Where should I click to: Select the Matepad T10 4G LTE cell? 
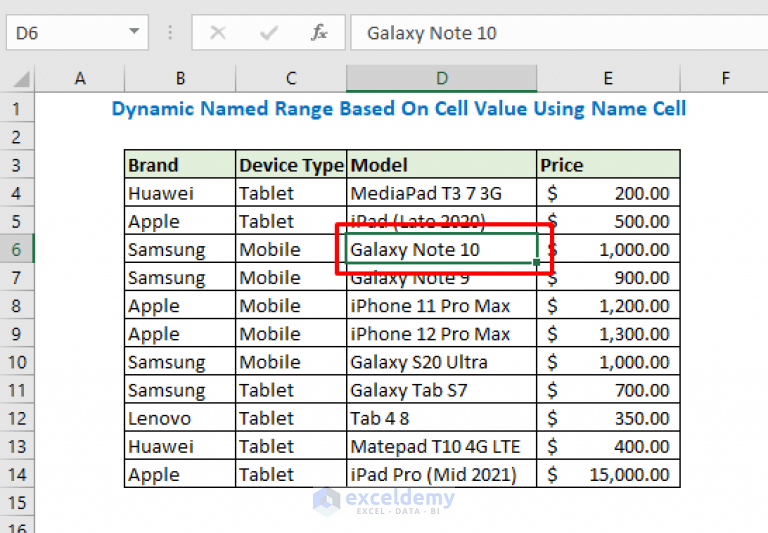(x=442, y=446)
